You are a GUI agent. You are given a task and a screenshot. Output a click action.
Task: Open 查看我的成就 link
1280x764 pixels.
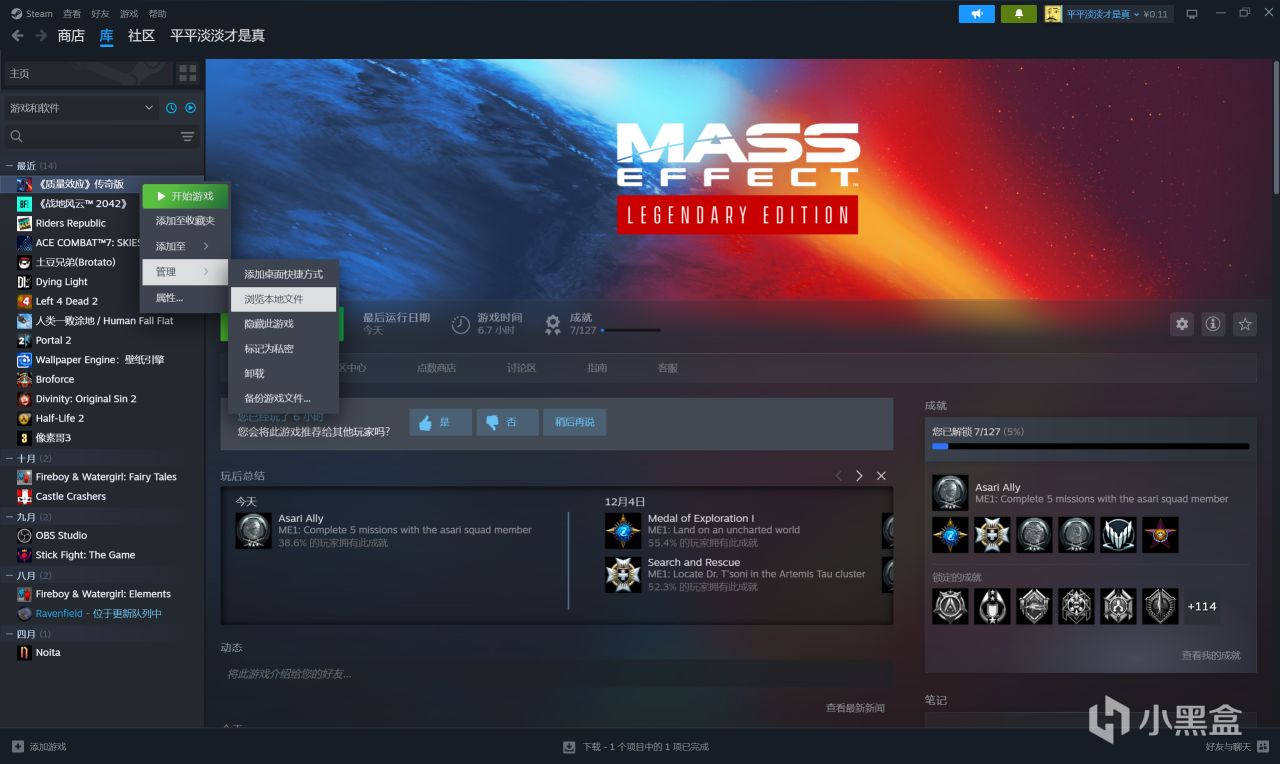pyautogui.click(x=1211, y=656)
